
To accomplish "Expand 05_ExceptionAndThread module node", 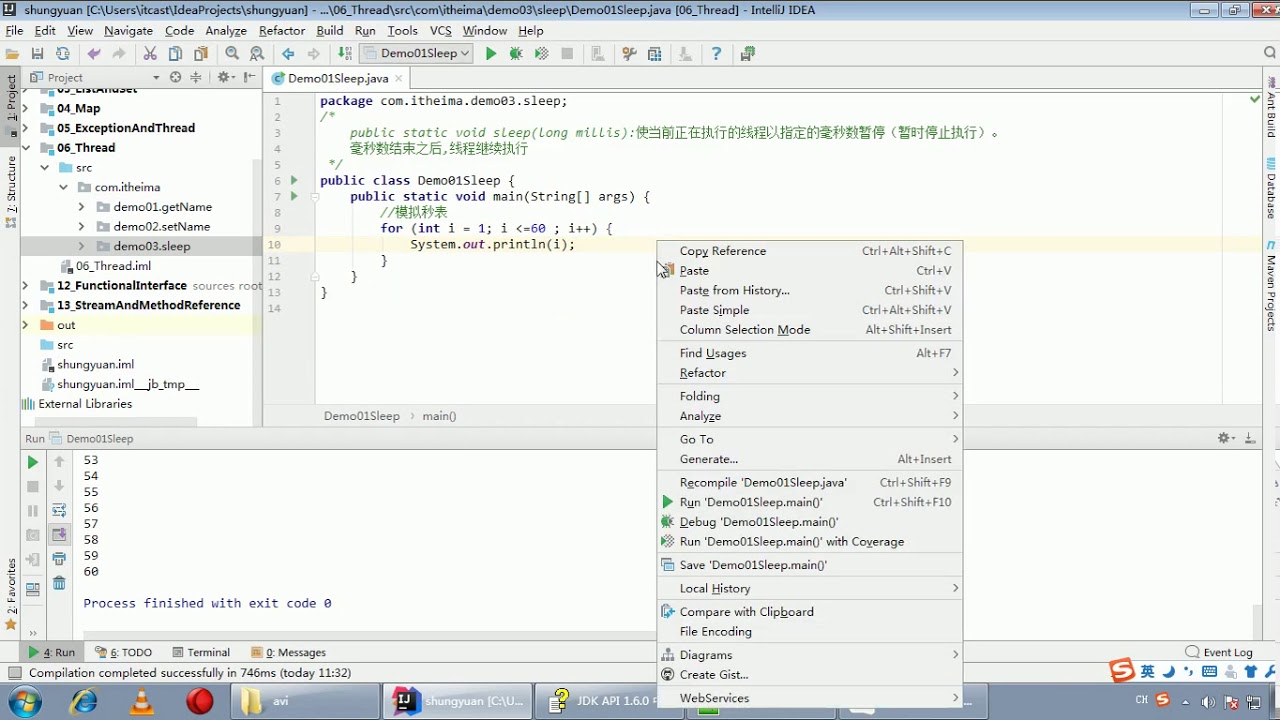I will (x=25, y=128).
